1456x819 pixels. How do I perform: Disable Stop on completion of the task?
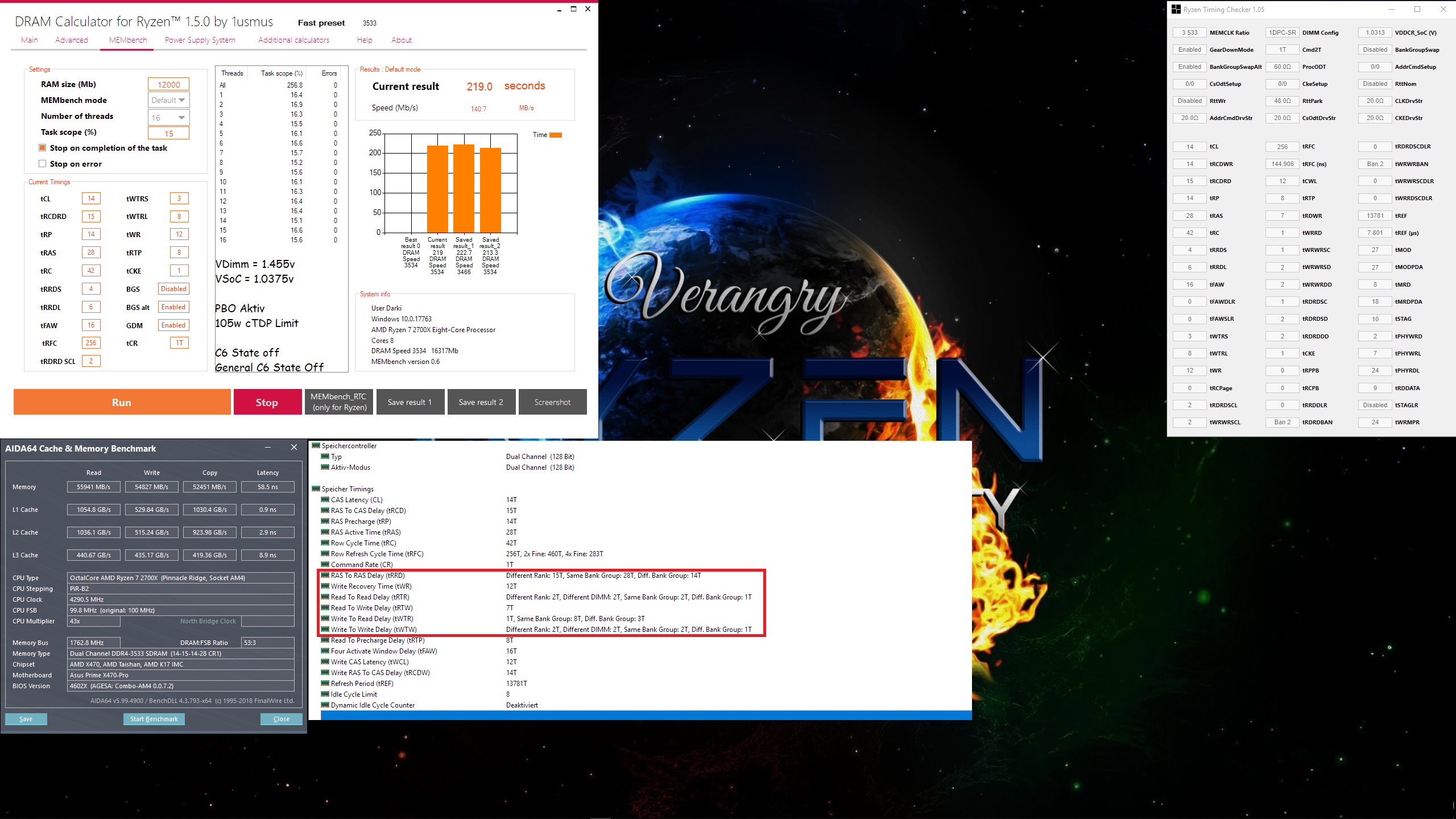coord(42,148)
